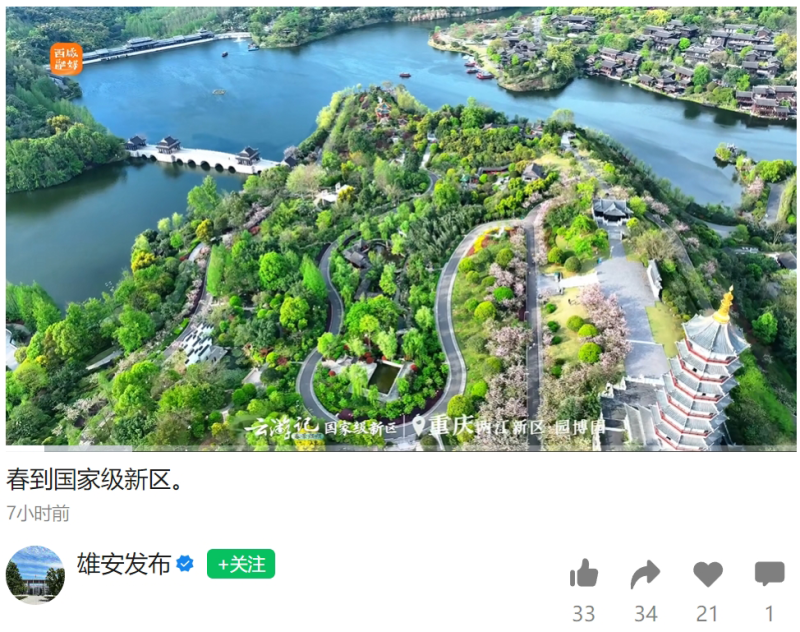
Task: Click the comment count 1
Action: pyautogui.click(x=769, y=614)
